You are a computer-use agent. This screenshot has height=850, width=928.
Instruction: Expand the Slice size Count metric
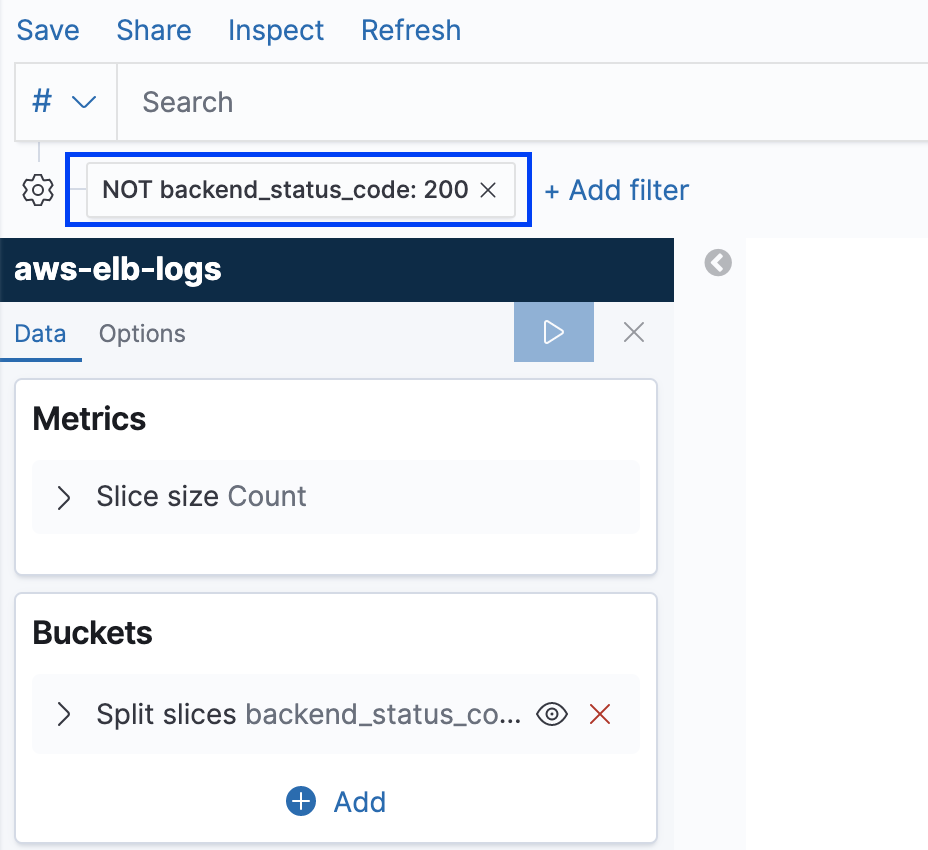click(64, 497)
